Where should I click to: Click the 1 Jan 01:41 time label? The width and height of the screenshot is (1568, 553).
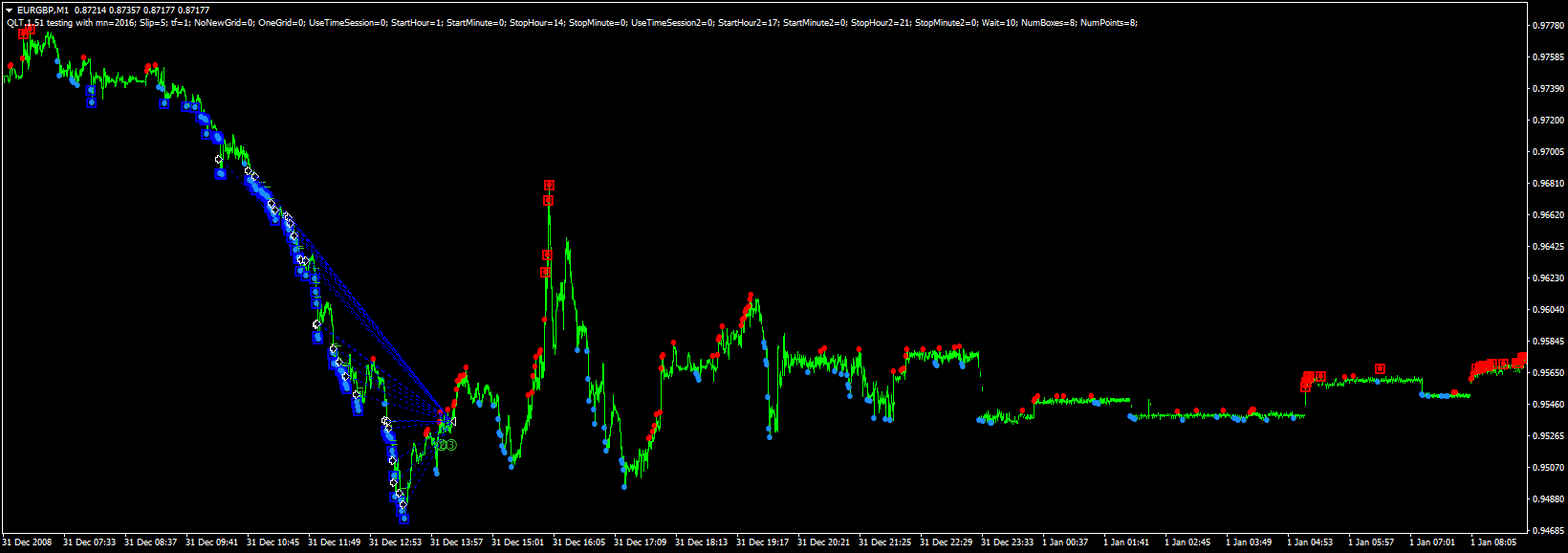[1126, 542]
